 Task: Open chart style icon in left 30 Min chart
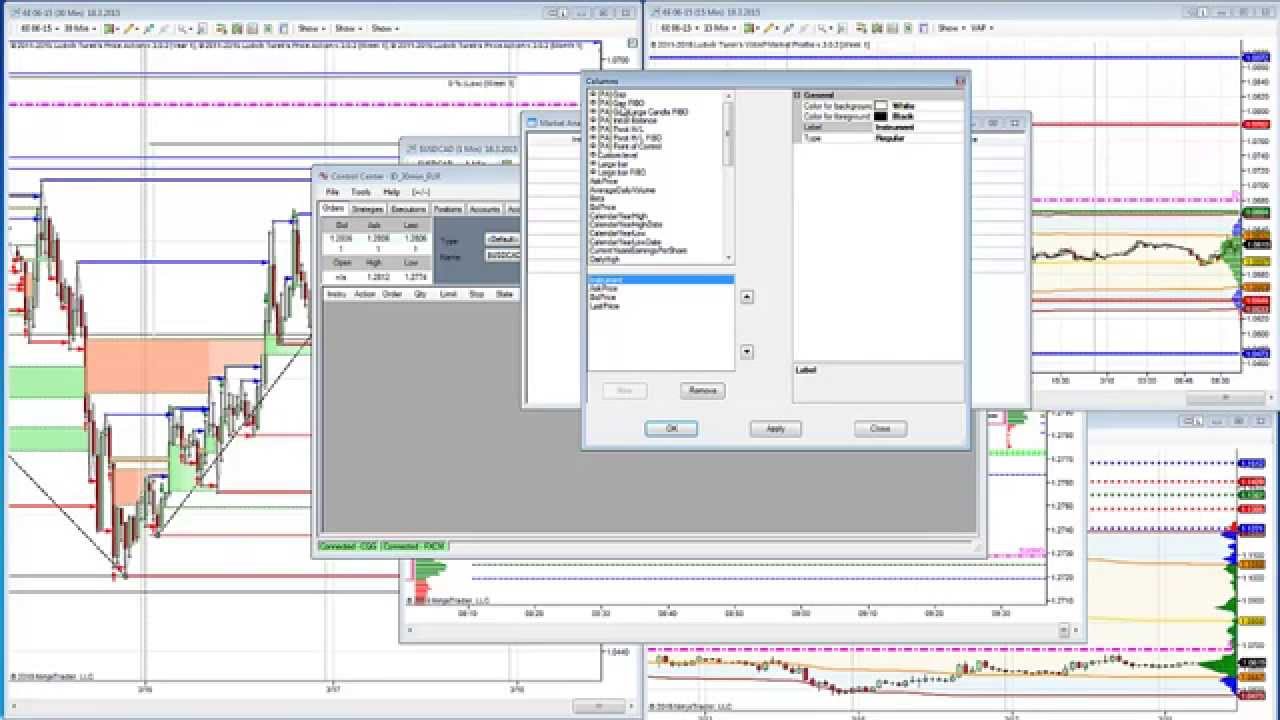109,28
